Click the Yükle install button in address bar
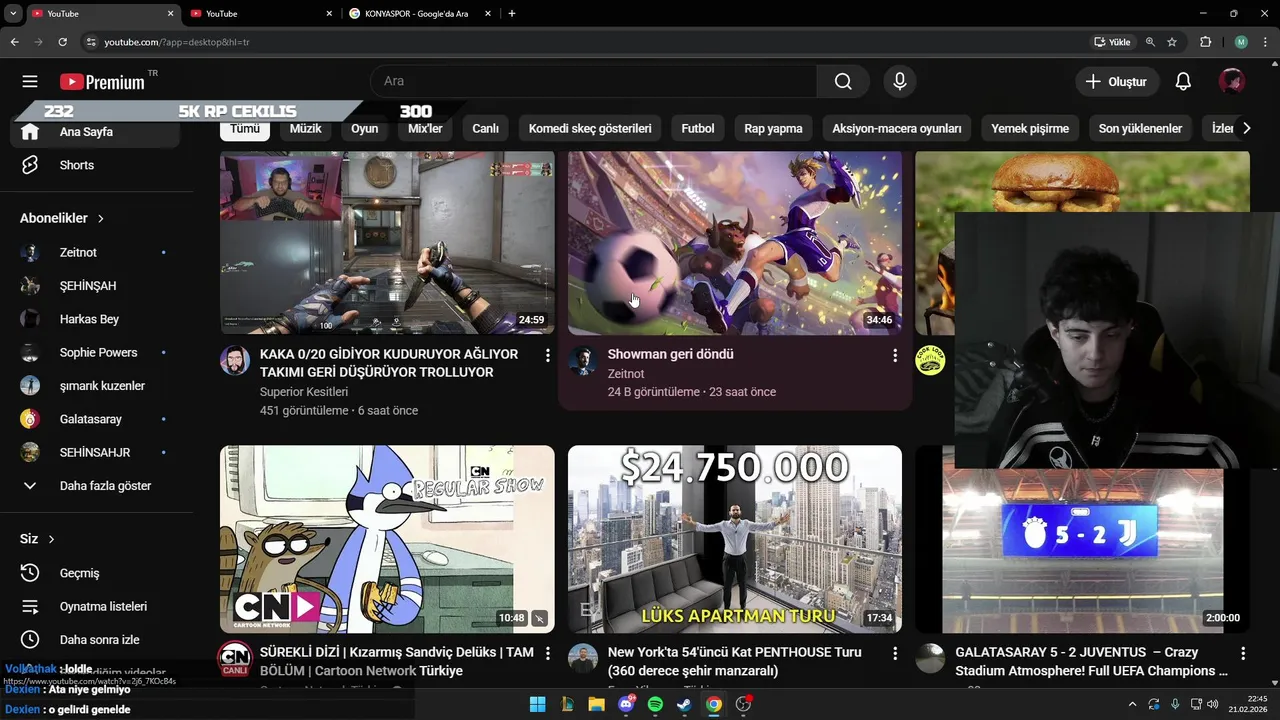The image size is (1280, 720). (1112, 42)
